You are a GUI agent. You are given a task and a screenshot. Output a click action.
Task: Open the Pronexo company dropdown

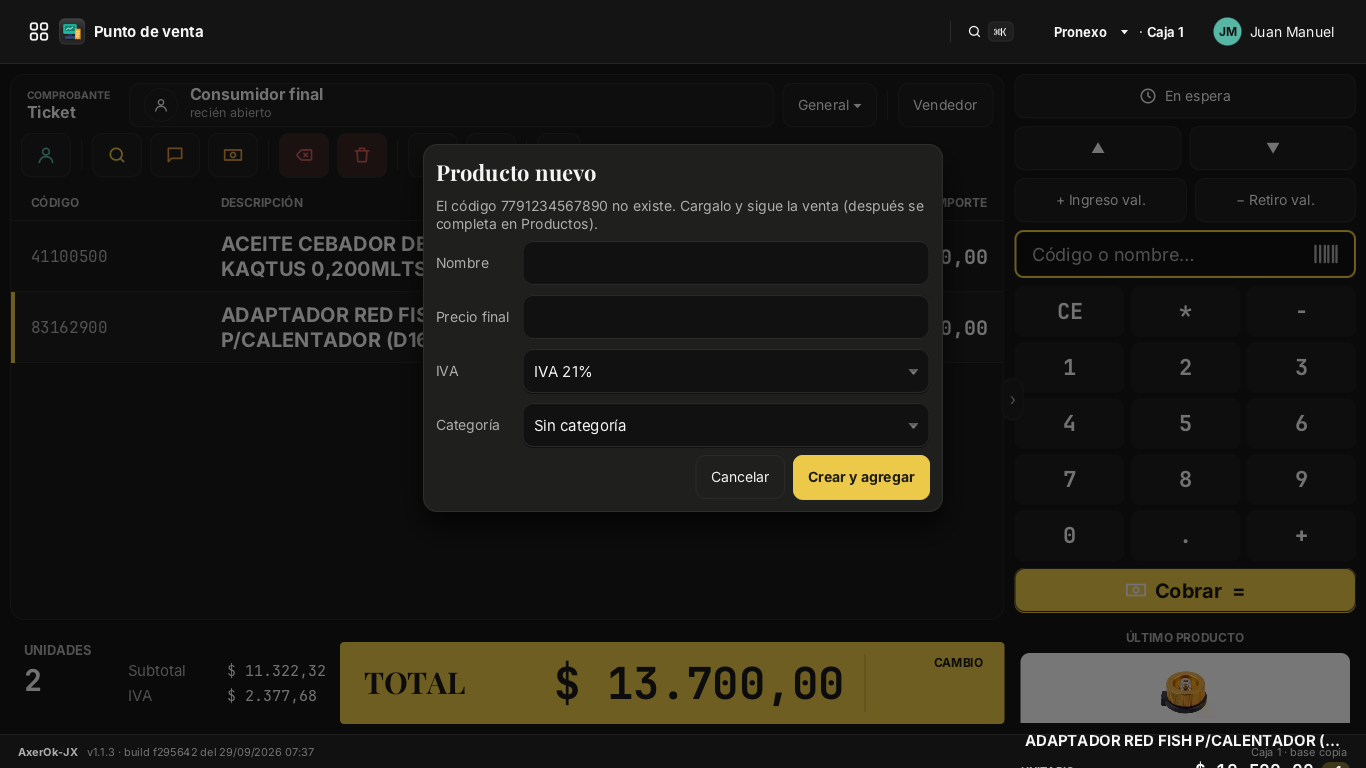click(x=1091, y=32)
